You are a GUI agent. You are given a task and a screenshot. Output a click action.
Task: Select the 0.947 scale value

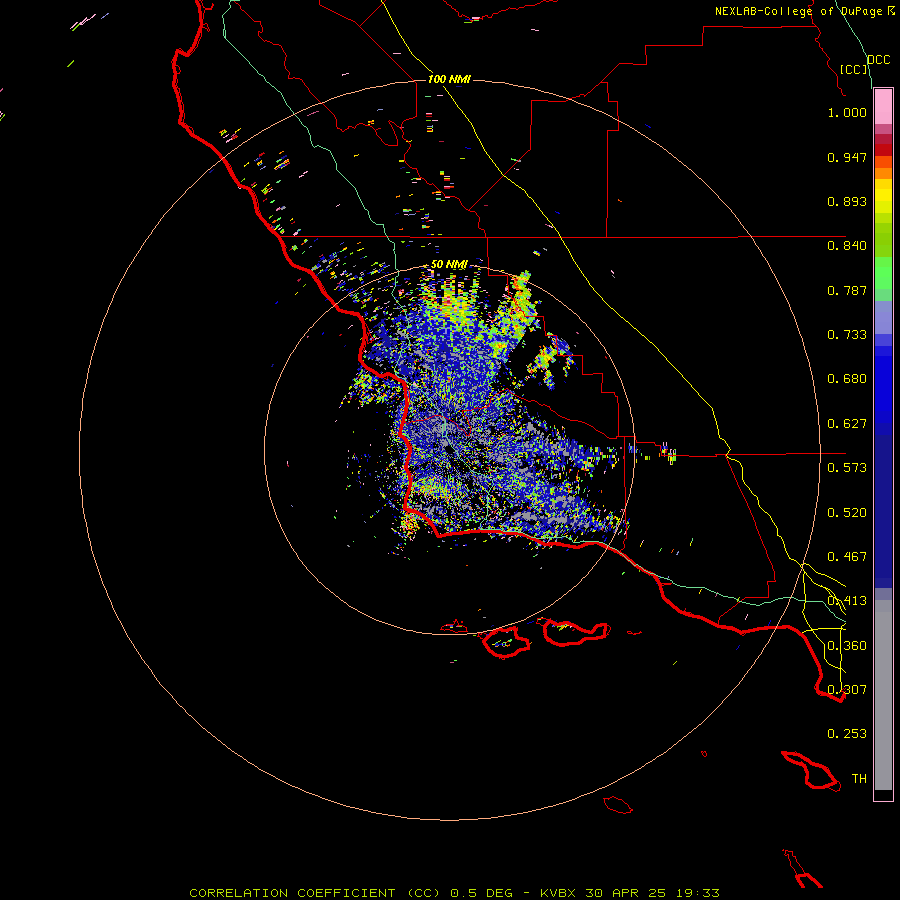click(x=847, y=157)
